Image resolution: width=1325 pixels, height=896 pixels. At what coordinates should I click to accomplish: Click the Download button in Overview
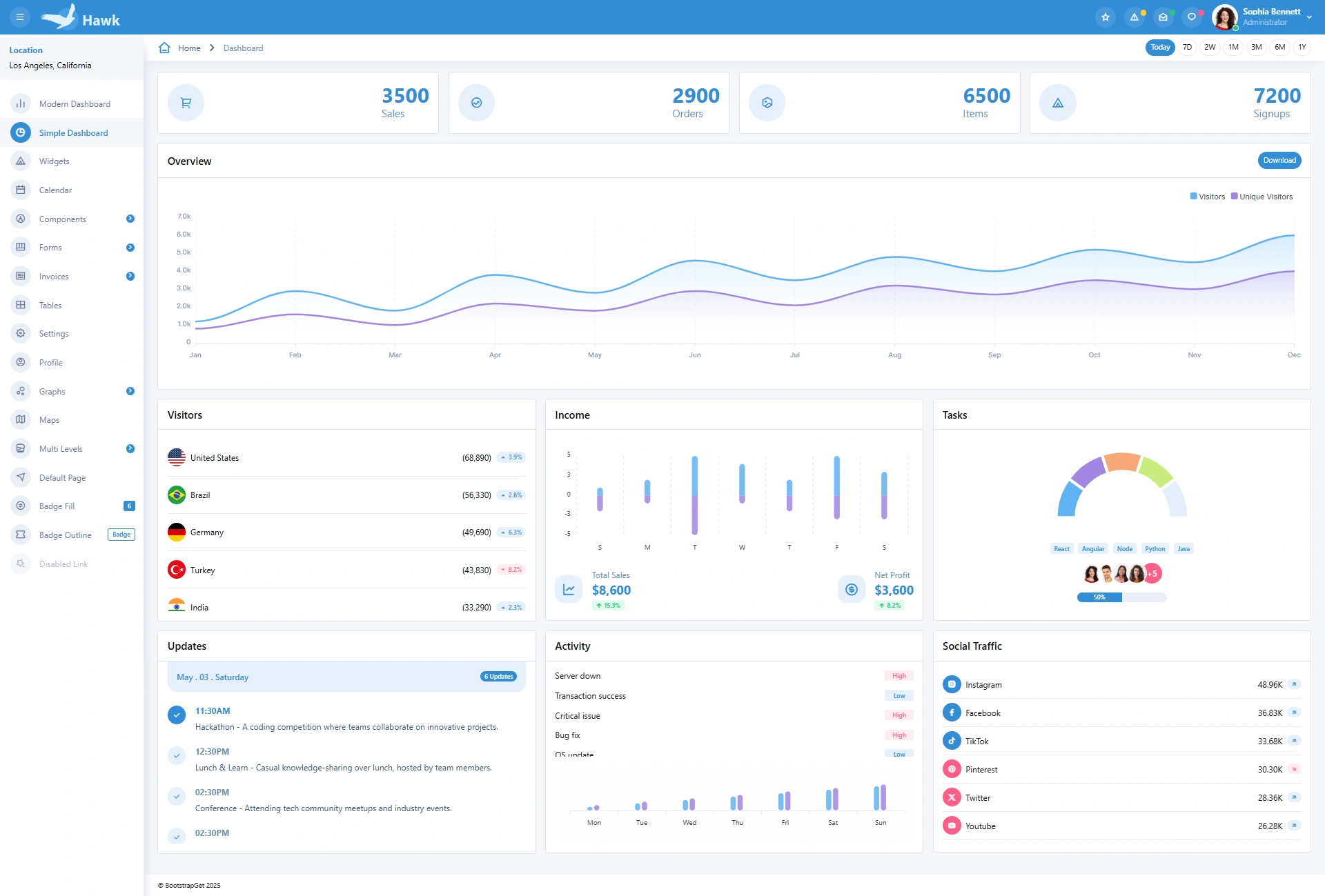(1279, 160)
